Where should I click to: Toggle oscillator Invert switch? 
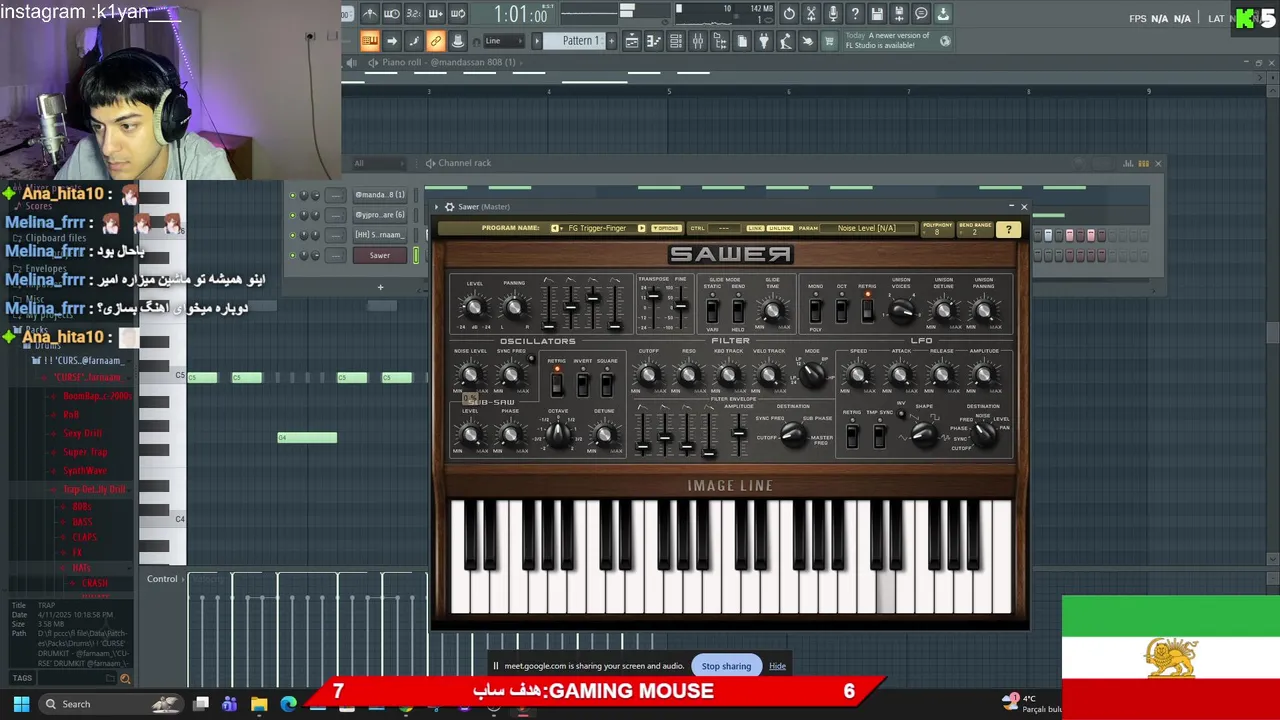(582, 385)
